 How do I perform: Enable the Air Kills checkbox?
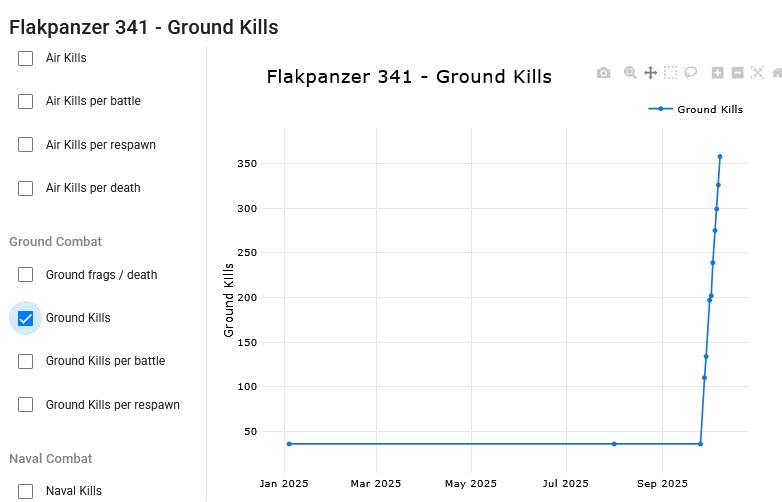[x=26, y=58]
